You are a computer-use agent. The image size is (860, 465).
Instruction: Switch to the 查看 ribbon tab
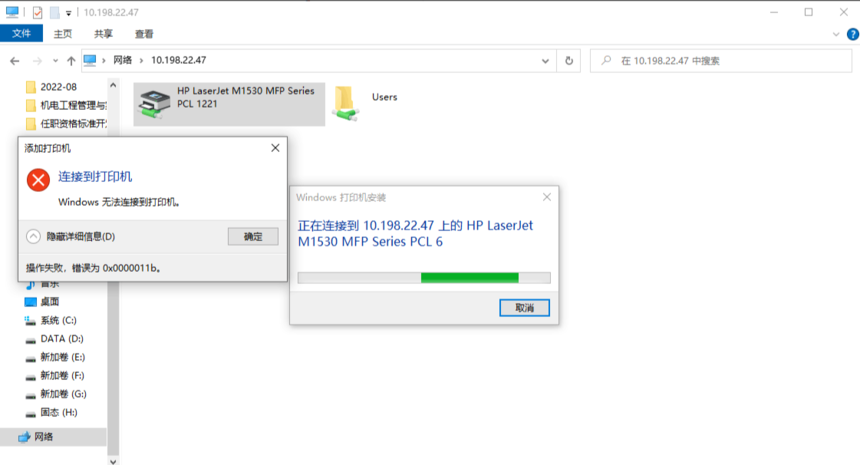click(144, 34)
